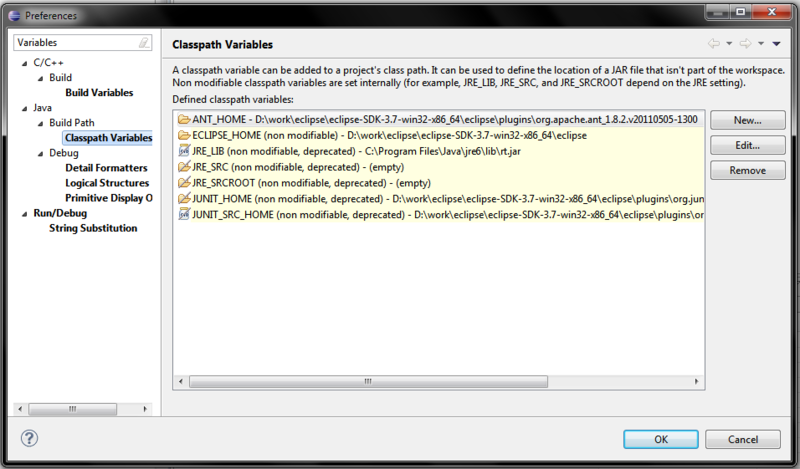Select the JRE_SRC (empty) row text
The image size is (800, 469).
tap(298, 167)
